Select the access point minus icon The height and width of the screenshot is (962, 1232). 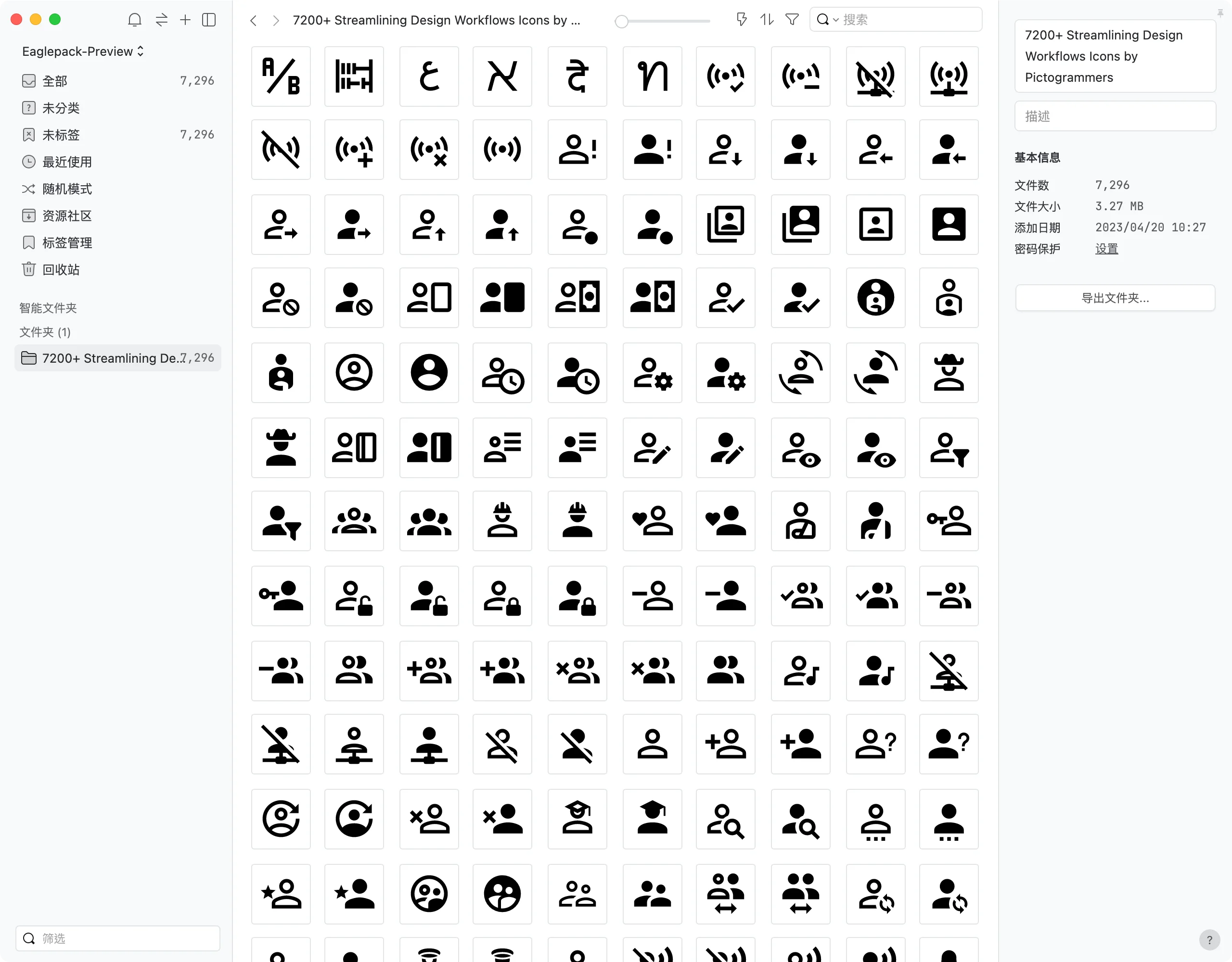coord(800,76)
